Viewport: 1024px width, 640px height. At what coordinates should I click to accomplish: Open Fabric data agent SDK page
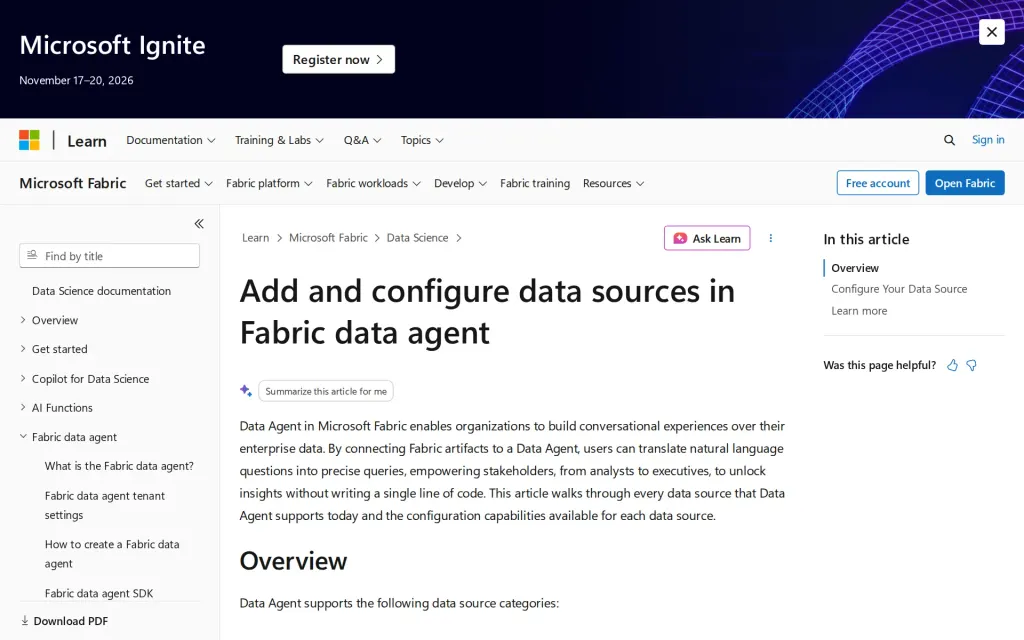tap(99, 593)
